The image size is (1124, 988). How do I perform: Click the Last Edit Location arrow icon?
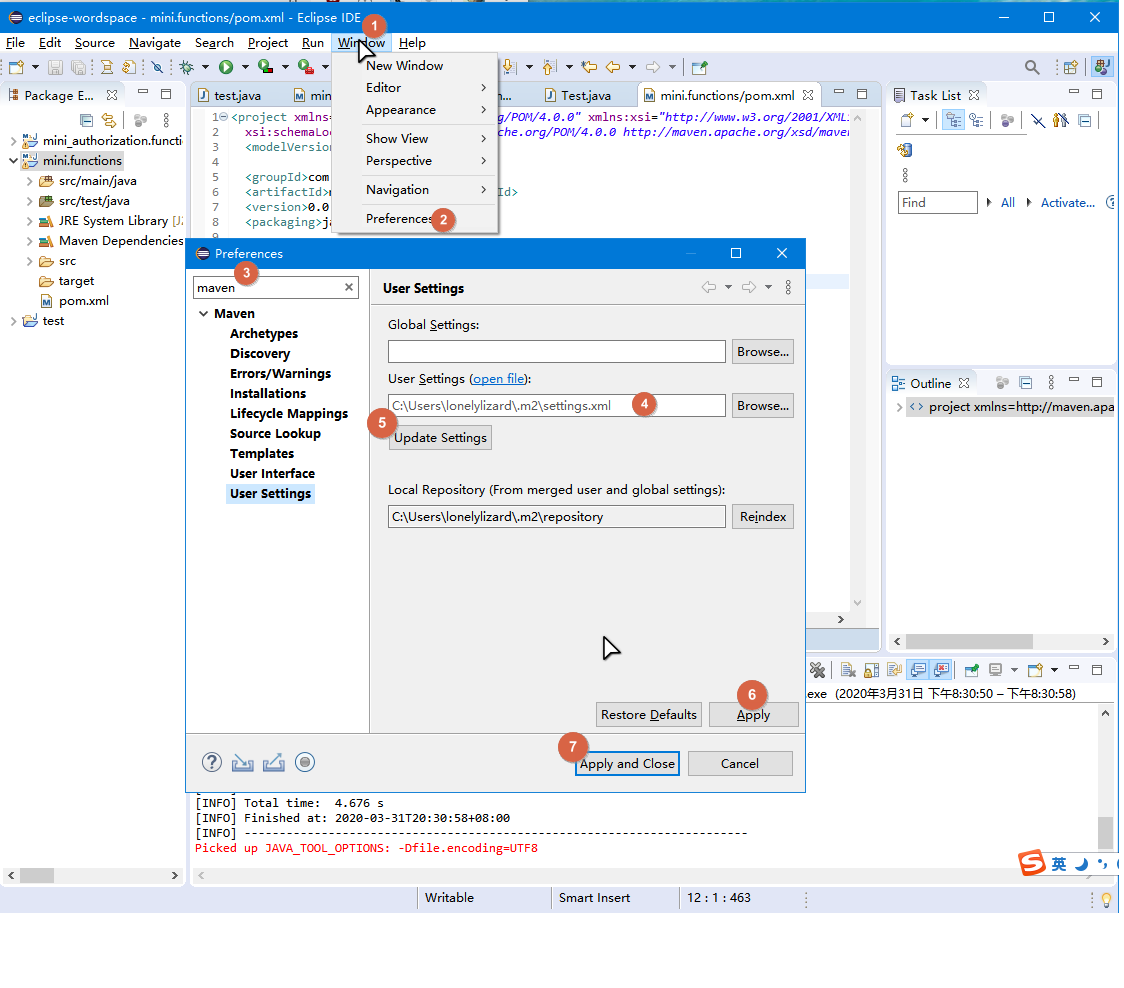(589, 67)
